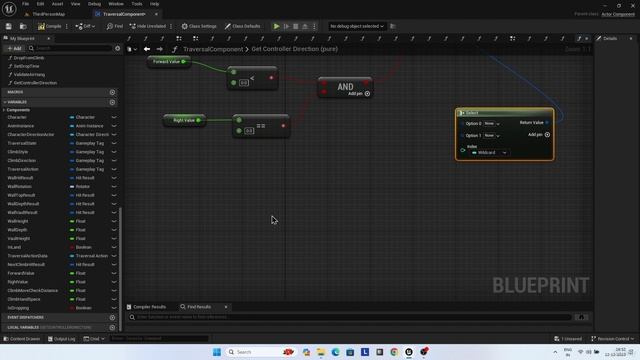Compile the blueprint
This screenshot has height=360, width=640.
(50, 26)
